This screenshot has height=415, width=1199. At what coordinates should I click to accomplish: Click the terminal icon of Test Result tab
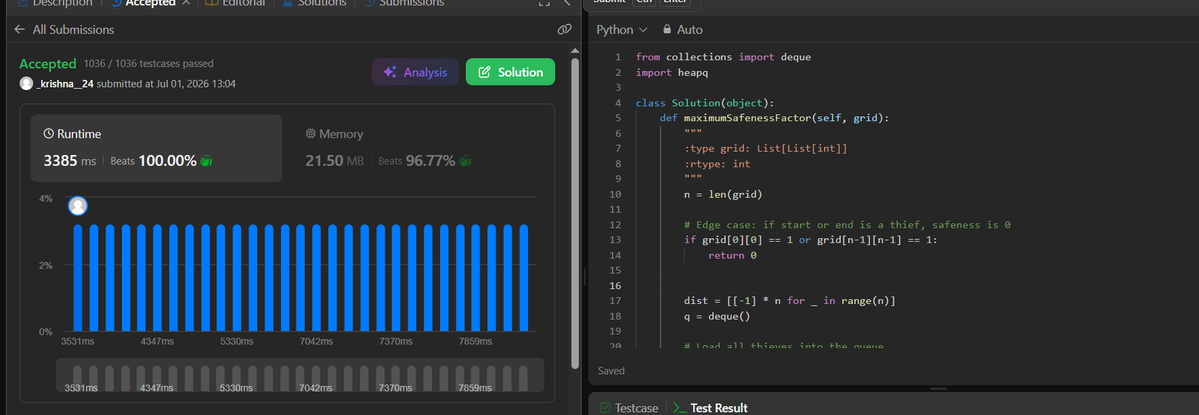(679, 408)
